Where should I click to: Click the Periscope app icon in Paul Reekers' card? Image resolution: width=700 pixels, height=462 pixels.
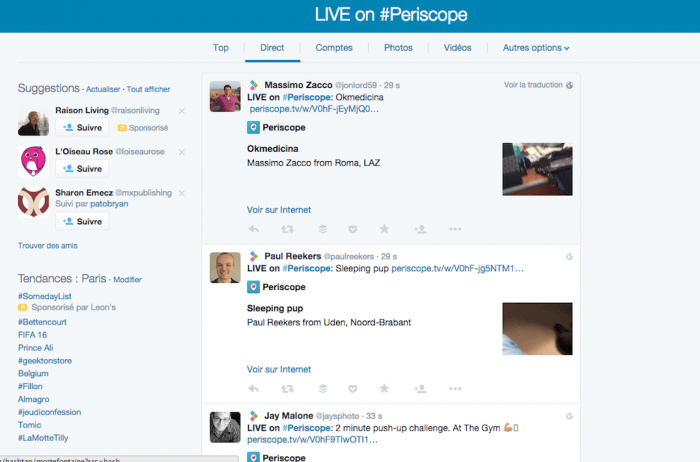253,287
